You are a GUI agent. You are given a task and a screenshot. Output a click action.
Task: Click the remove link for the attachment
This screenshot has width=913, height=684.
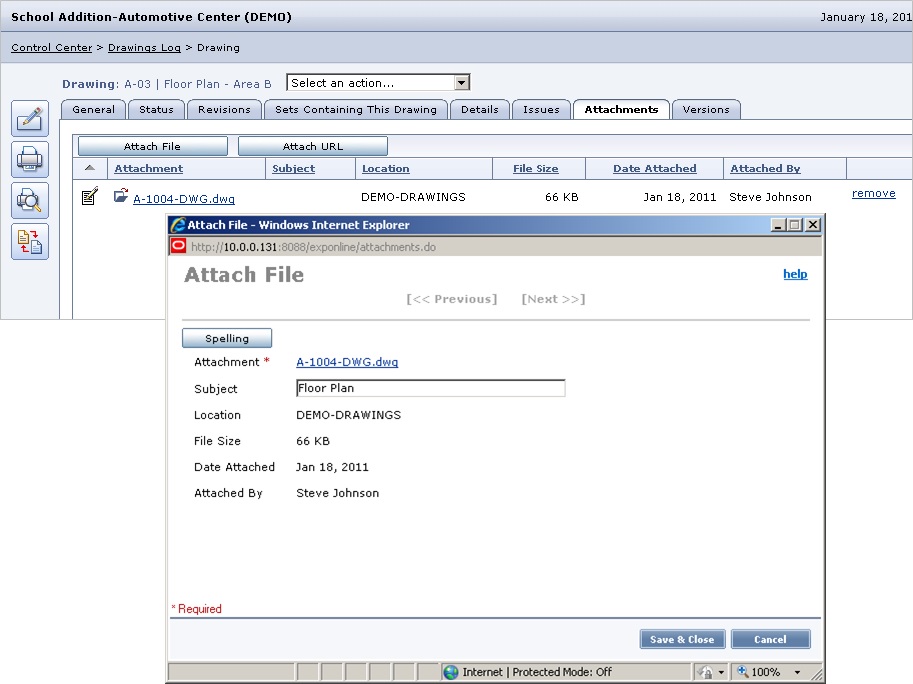(873, 194)
